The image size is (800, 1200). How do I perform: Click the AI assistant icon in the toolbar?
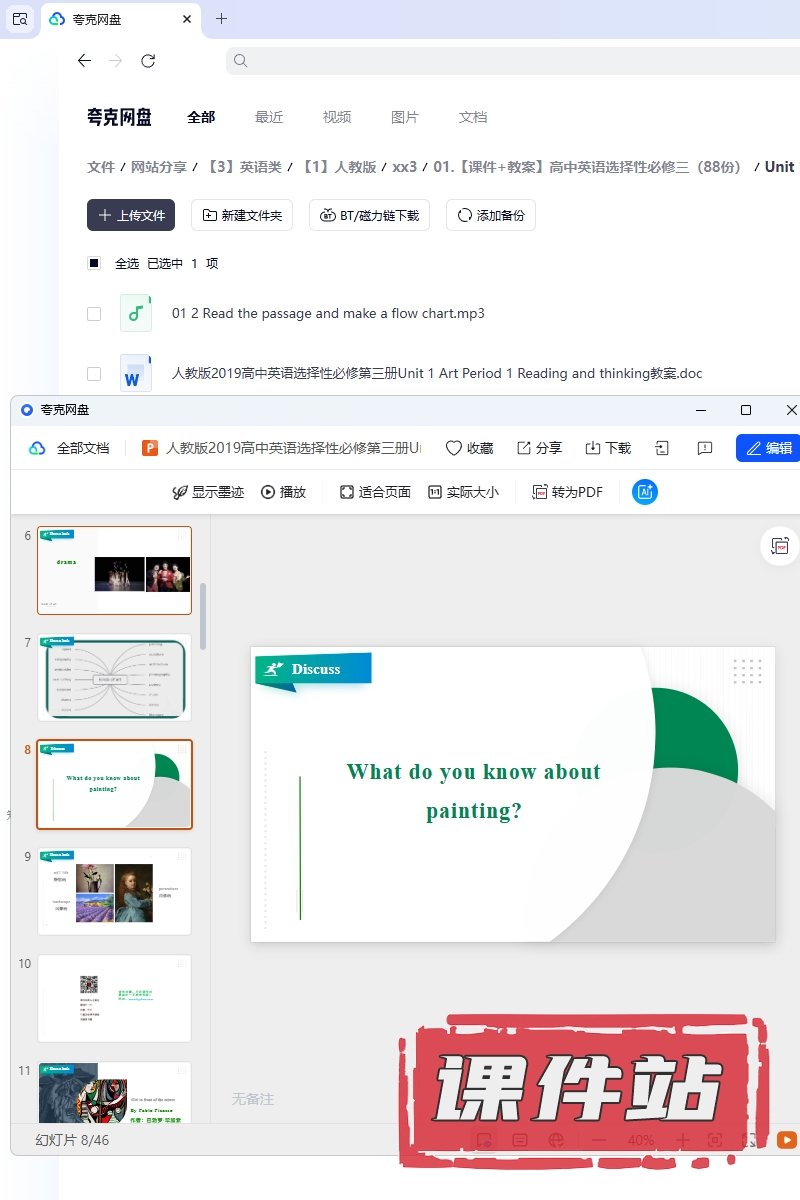645,492
